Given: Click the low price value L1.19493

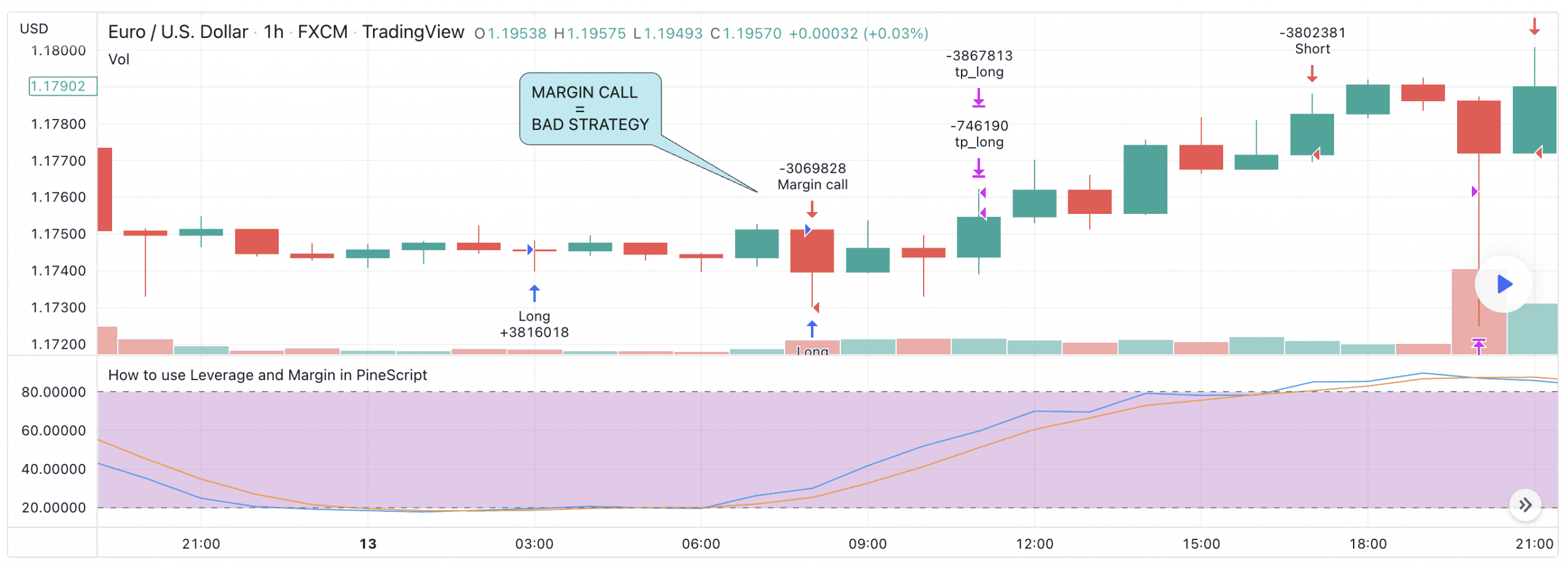Looking at the screenshot, I should (x=668, y=33).
